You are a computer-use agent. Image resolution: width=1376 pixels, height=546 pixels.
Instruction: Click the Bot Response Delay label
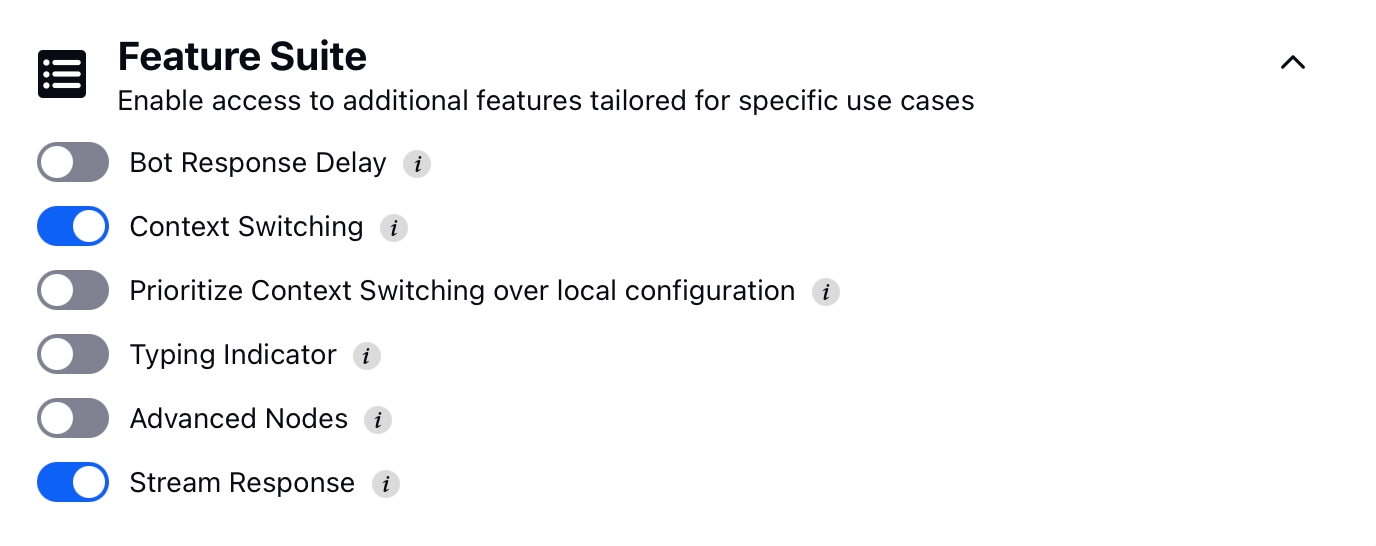258,163
